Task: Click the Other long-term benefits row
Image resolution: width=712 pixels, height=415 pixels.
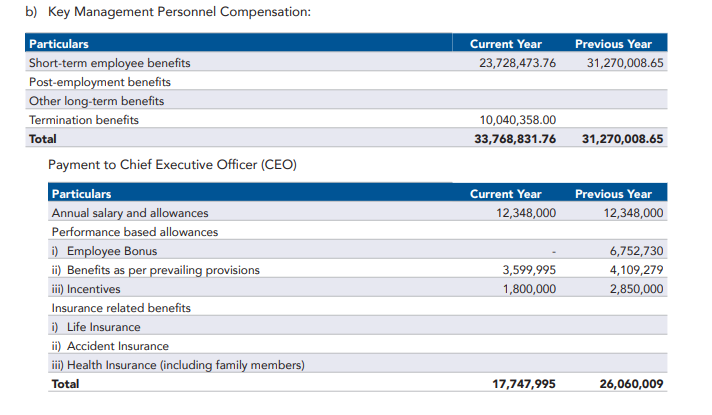Action: (96, 101)
